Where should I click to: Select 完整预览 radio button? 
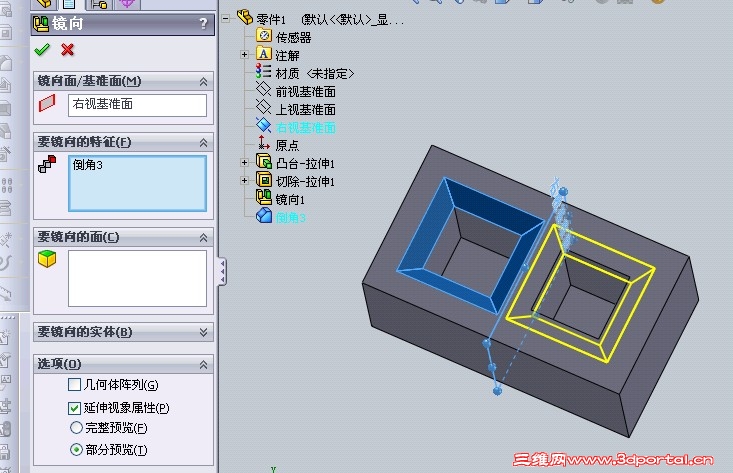coord(76,428)
